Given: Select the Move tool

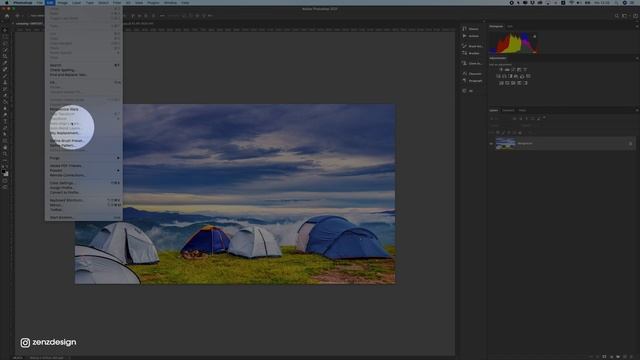Looking at the screenshot, I should pyautogui.click(x=5, y=30).
